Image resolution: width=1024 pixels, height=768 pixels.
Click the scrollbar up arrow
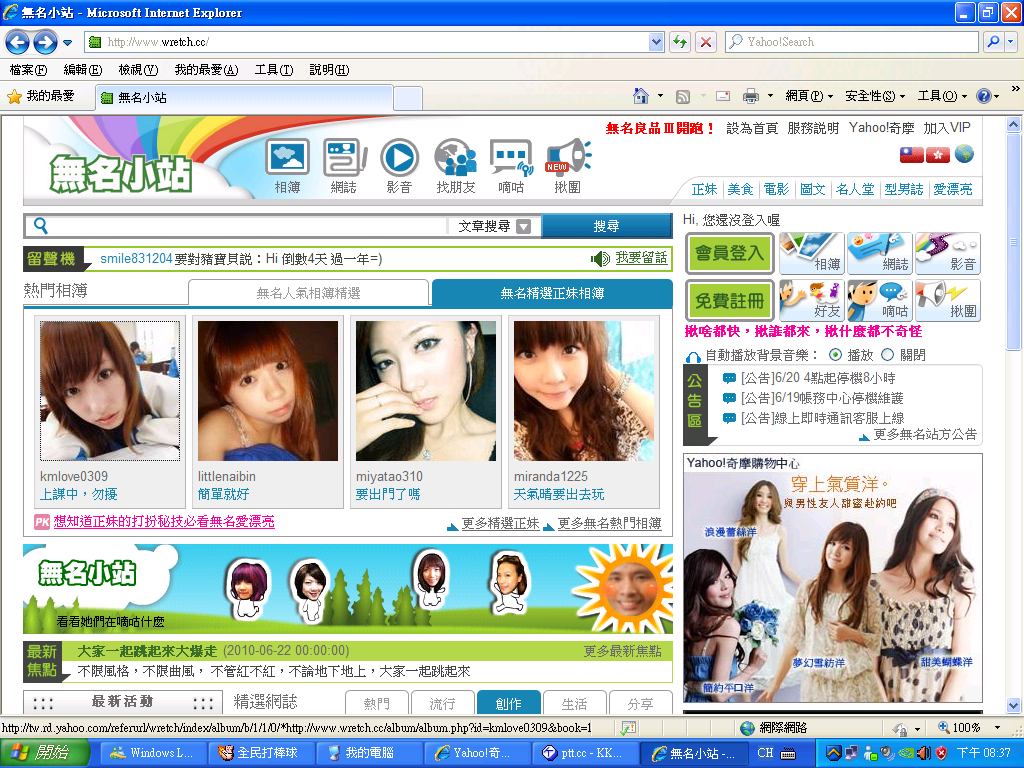pos(1013,125)
